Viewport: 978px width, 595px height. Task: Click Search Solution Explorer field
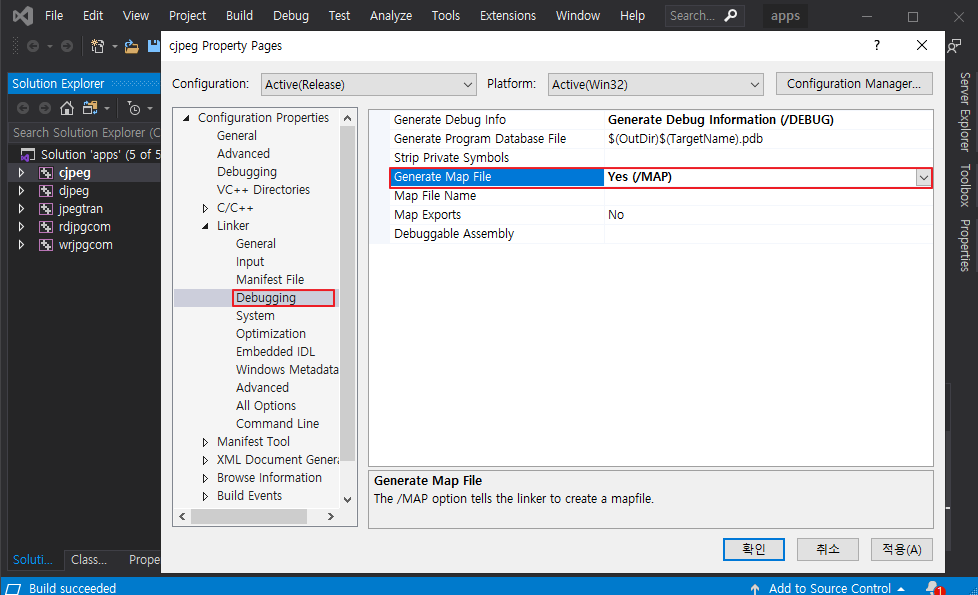(86, 133)
